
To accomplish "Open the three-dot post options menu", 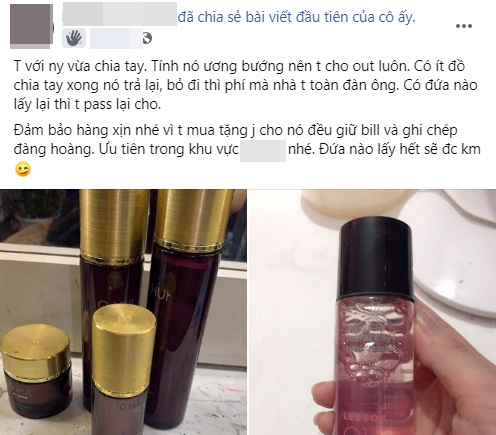I will point(464,26).
